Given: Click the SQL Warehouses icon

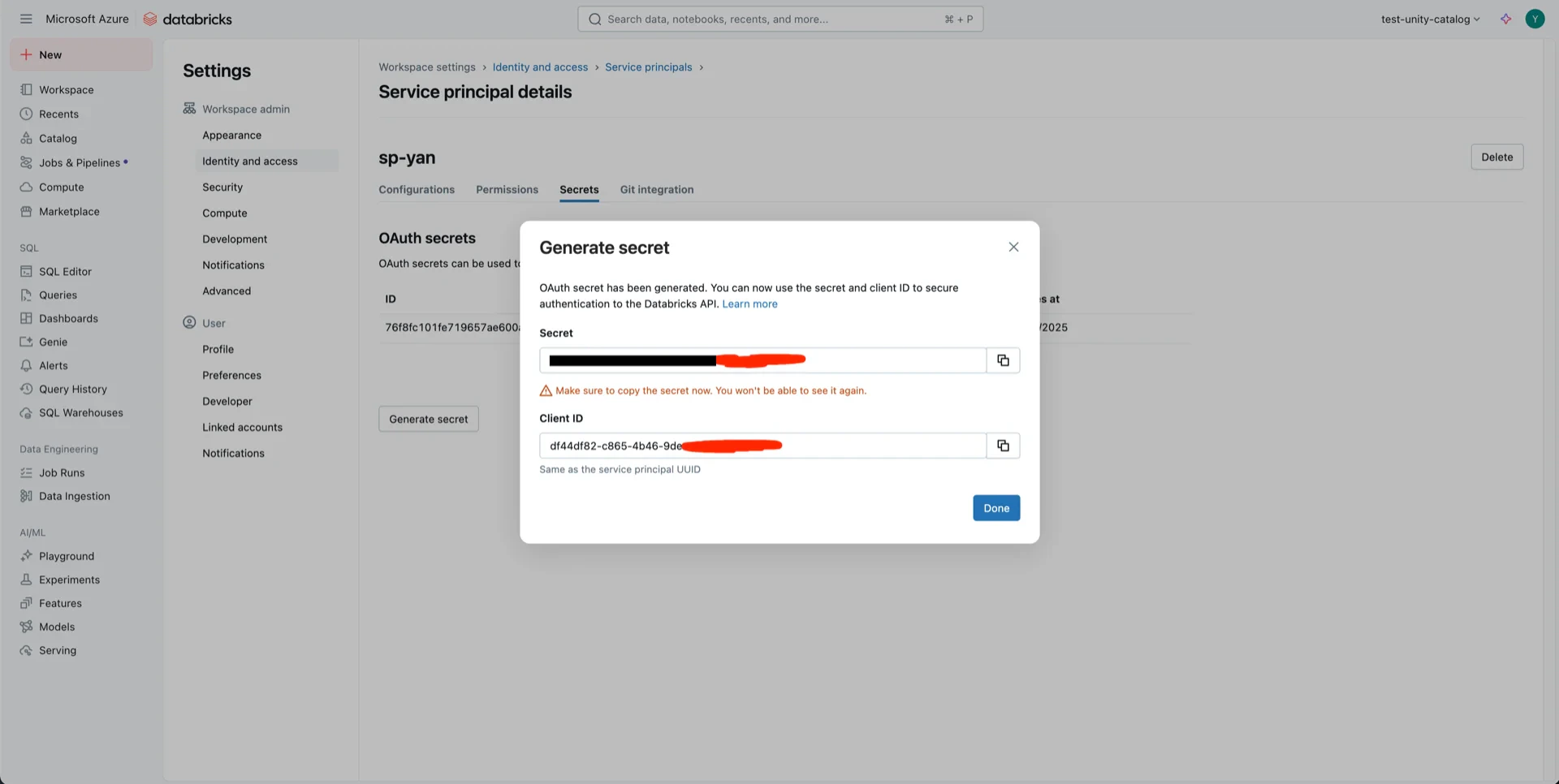Looking at the screenshot, I should point(26,412).
